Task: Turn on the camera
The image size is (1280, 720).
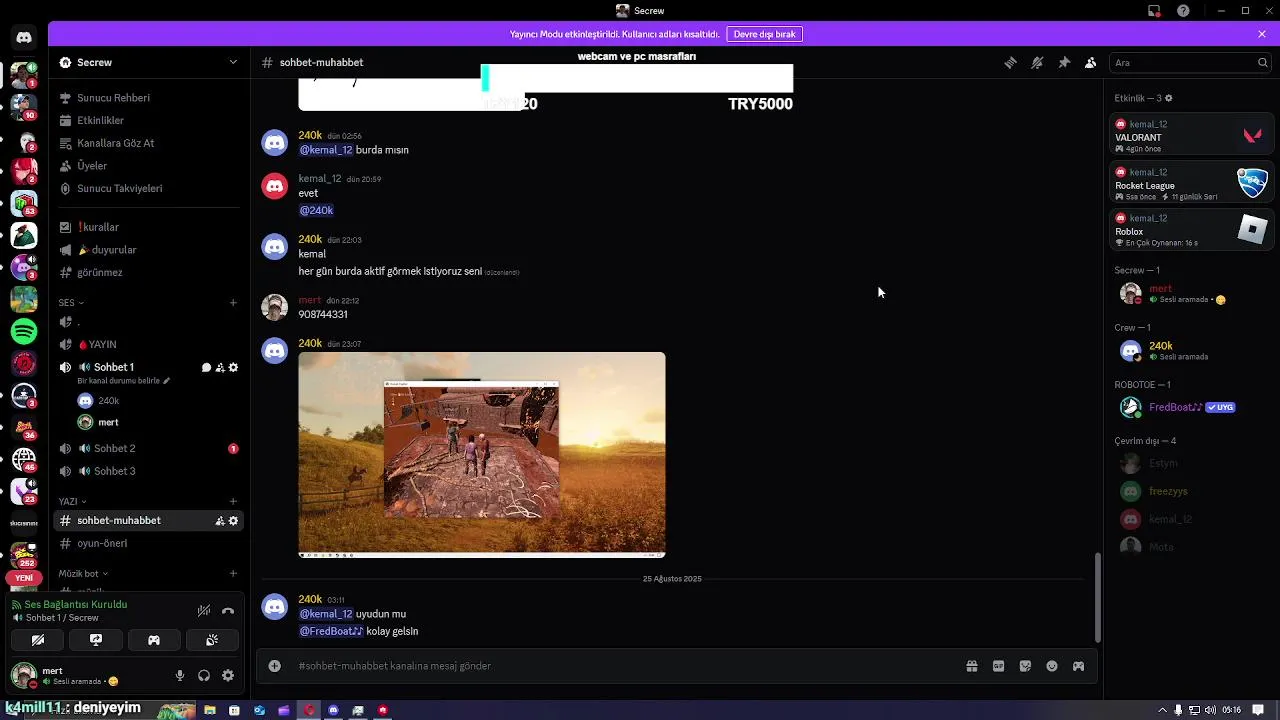Action: 38,640
